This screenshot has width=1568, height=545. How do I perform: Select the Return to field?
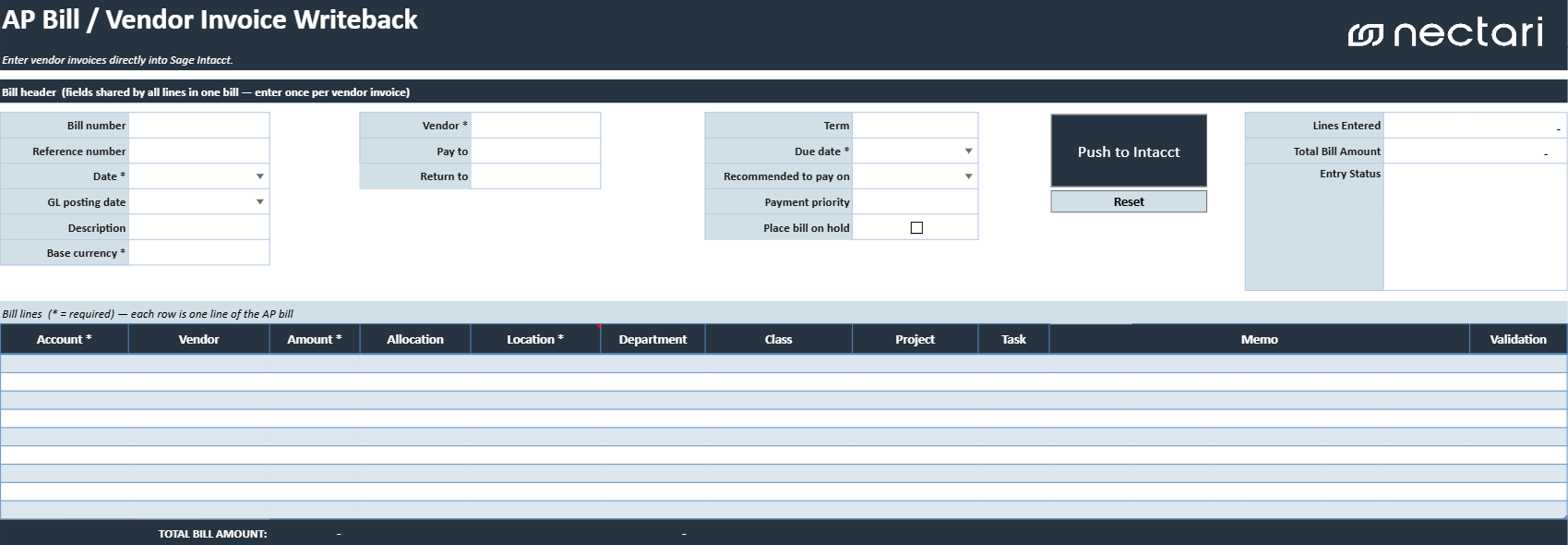(536, 176)
